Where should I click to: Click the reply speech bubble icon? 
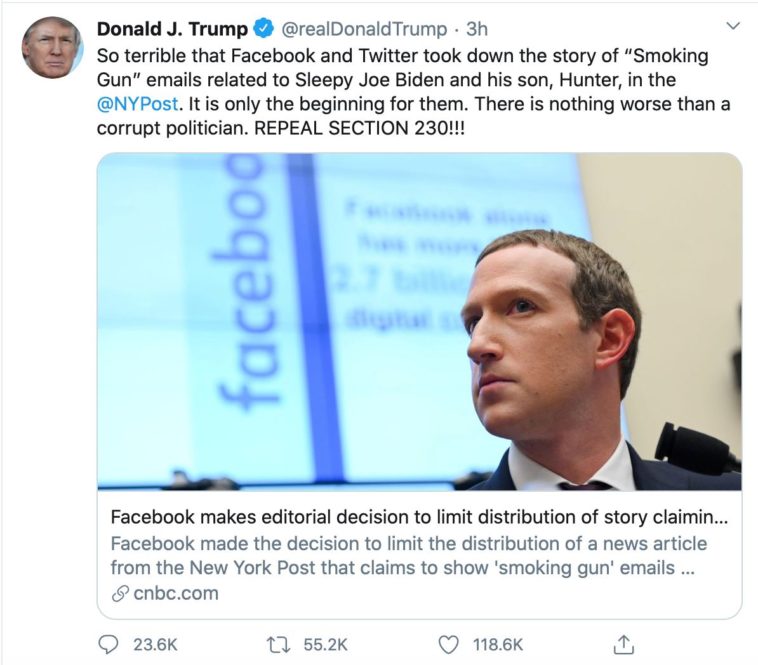(x=108, y=644)
